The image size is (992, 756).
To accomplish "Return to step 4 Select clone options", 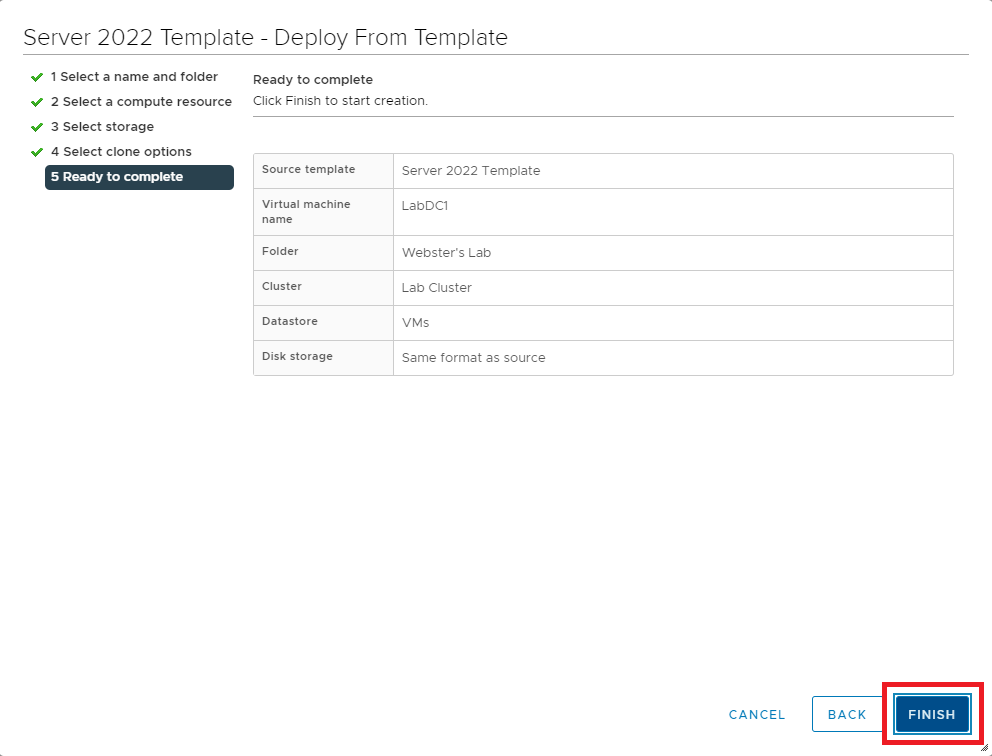I will pyautogui.click(x=121, y=152).
